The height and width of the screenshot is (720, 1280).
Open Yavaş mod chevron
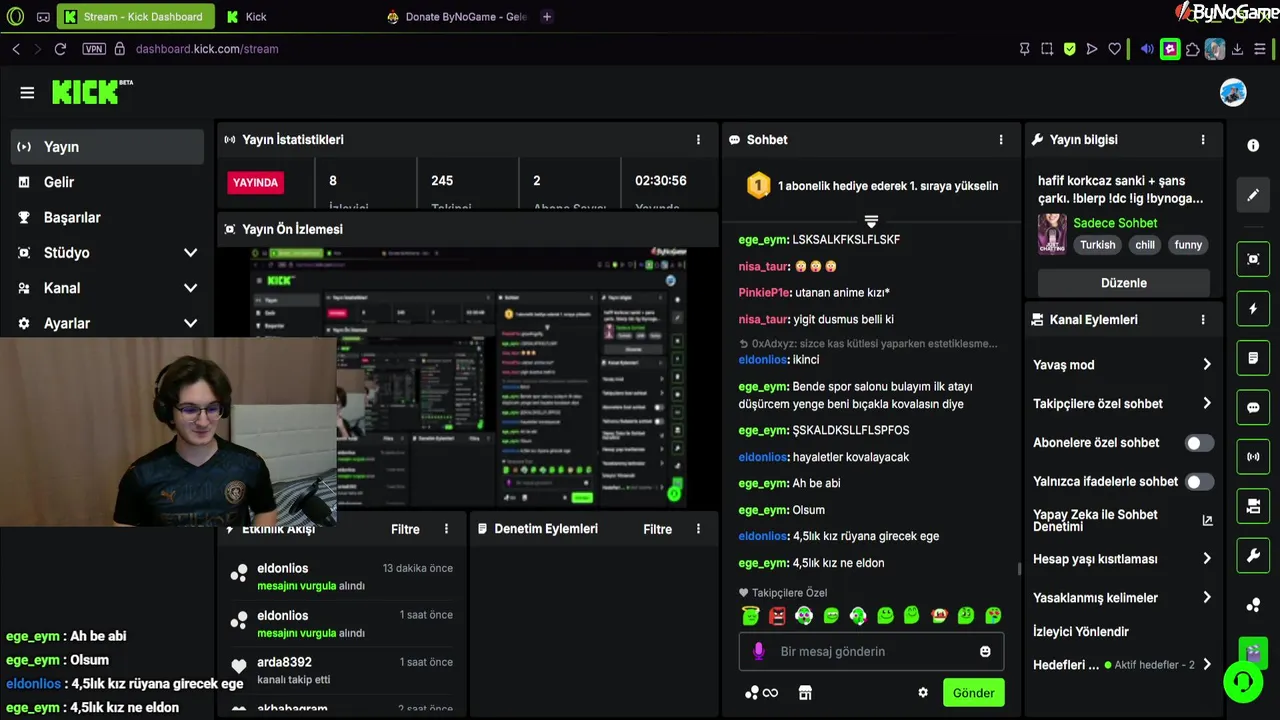[1207, 365]
